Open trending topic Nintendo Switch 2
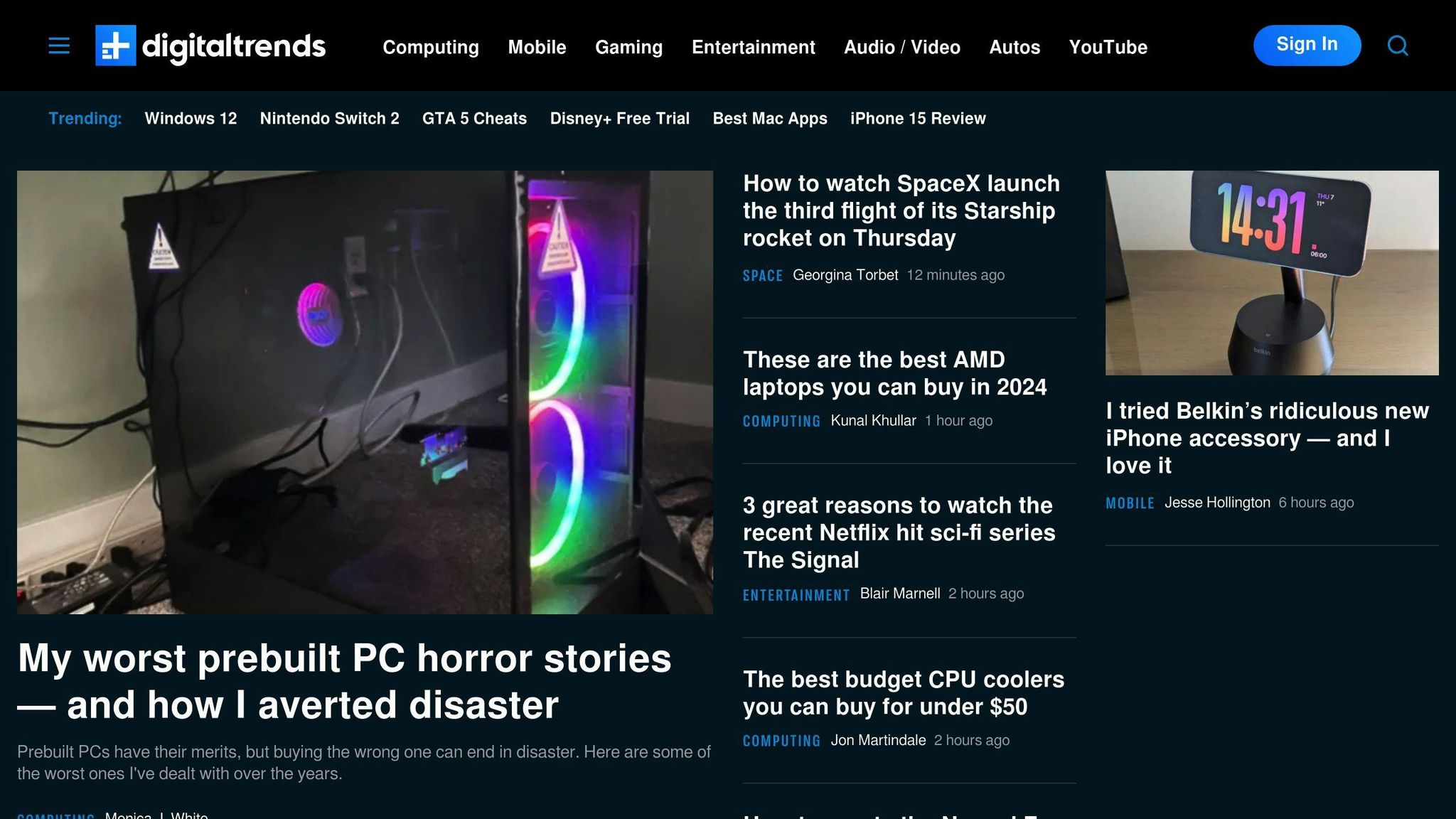The width and height of the screenshot is (1456, 819). coord(329,119)
